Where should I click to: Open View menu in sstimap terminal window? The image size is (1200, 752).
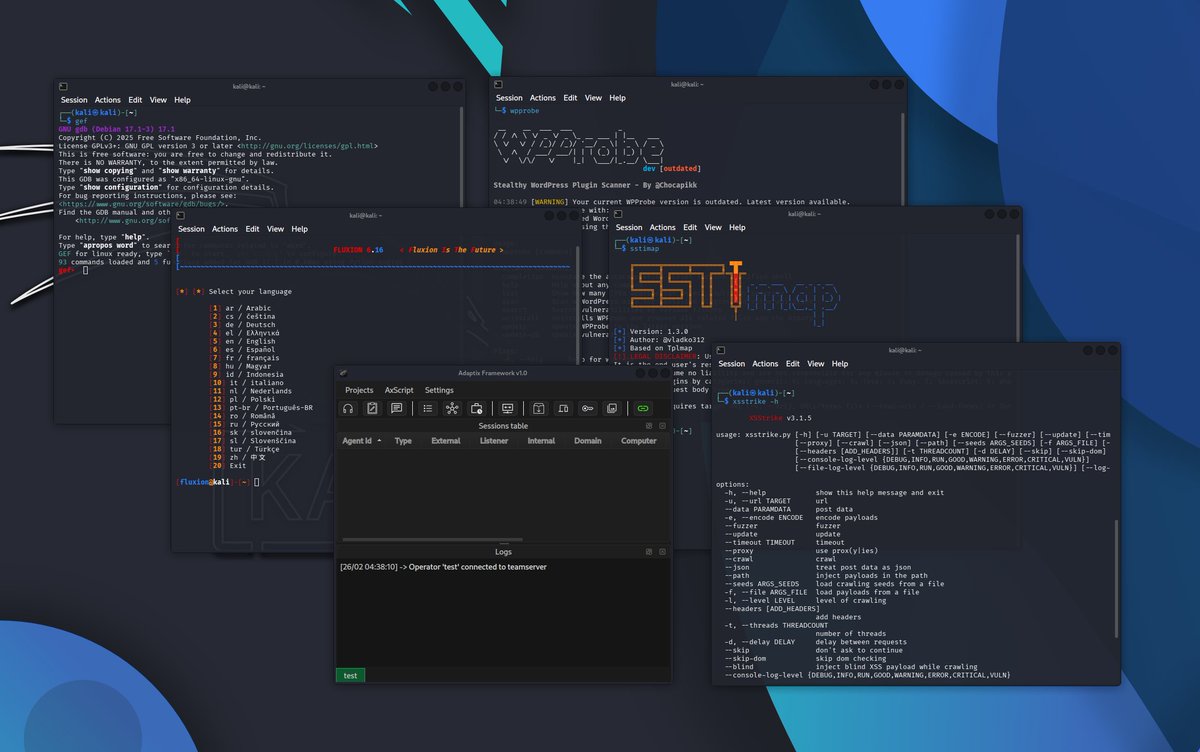point(713,227)
